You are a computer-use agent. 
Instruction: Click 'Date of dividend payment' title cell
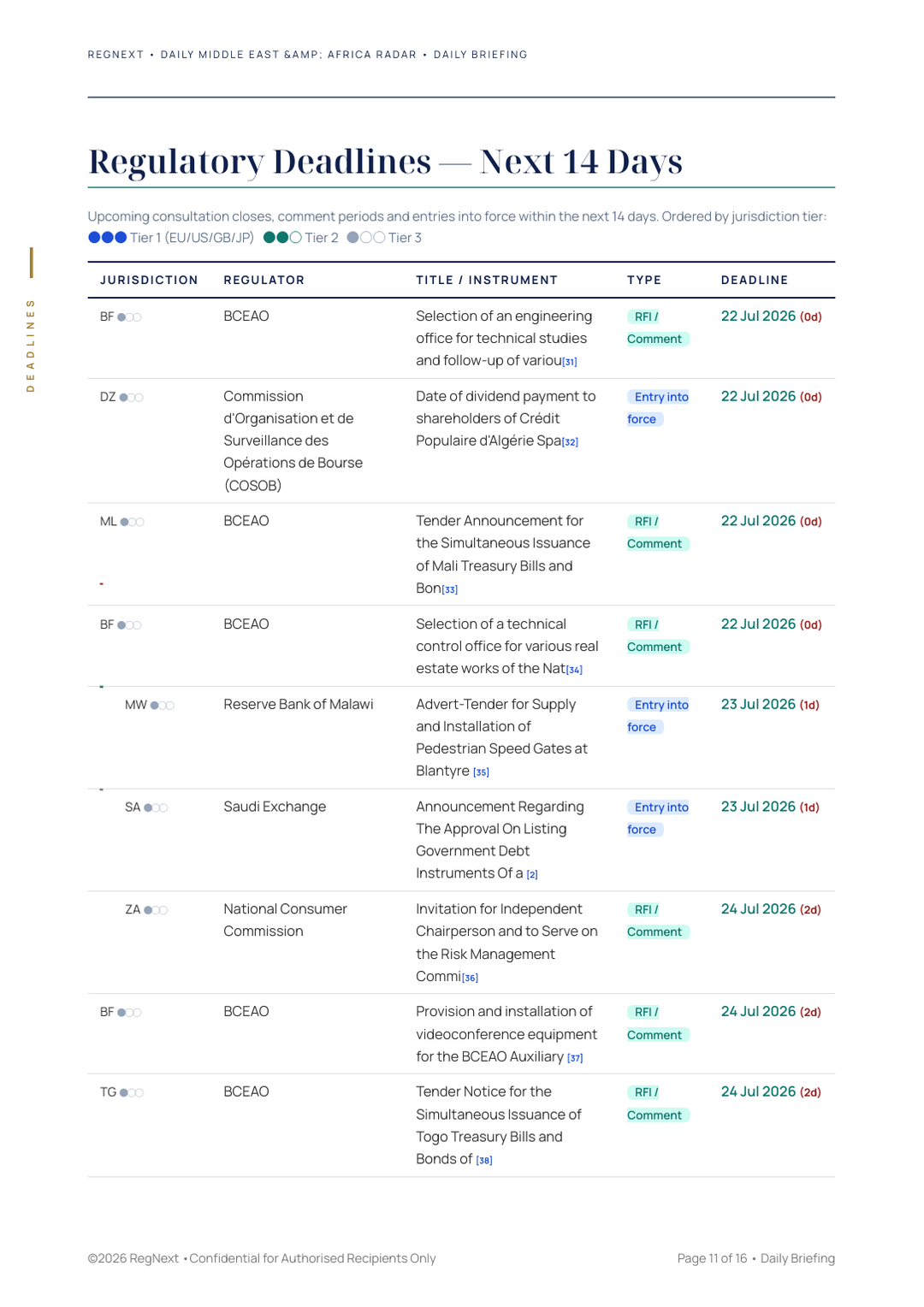click(506, 419)
